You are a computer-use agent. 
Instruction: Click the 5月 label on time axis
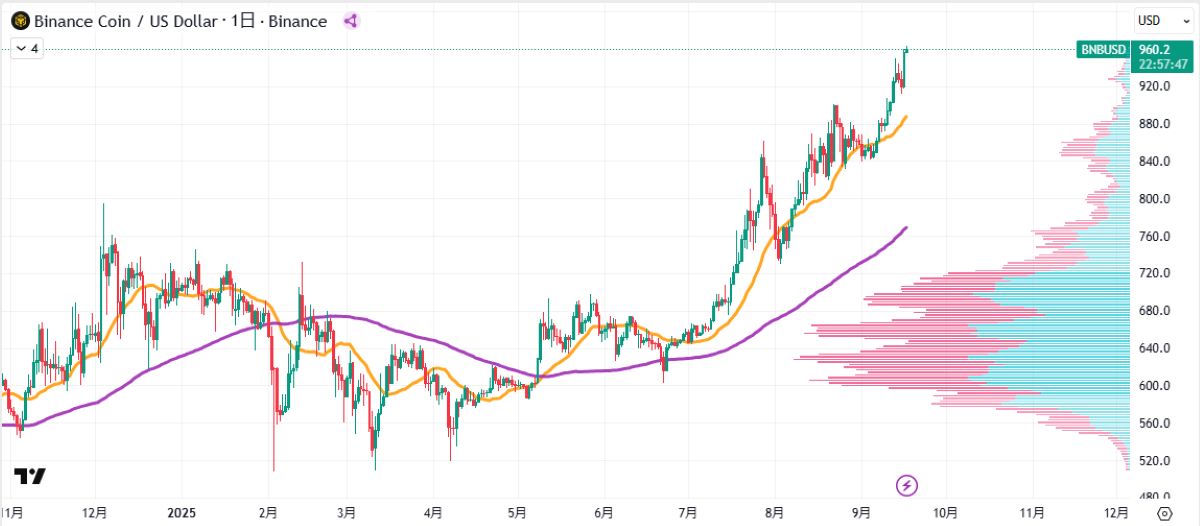pos(517,513)
